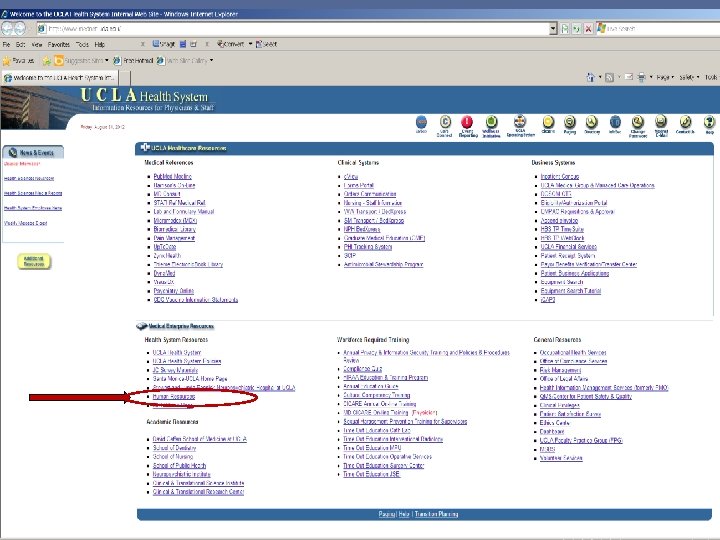Click the Nursing - Staff Information link
This screenshot has width=720, height=540.
click(373, 202)
